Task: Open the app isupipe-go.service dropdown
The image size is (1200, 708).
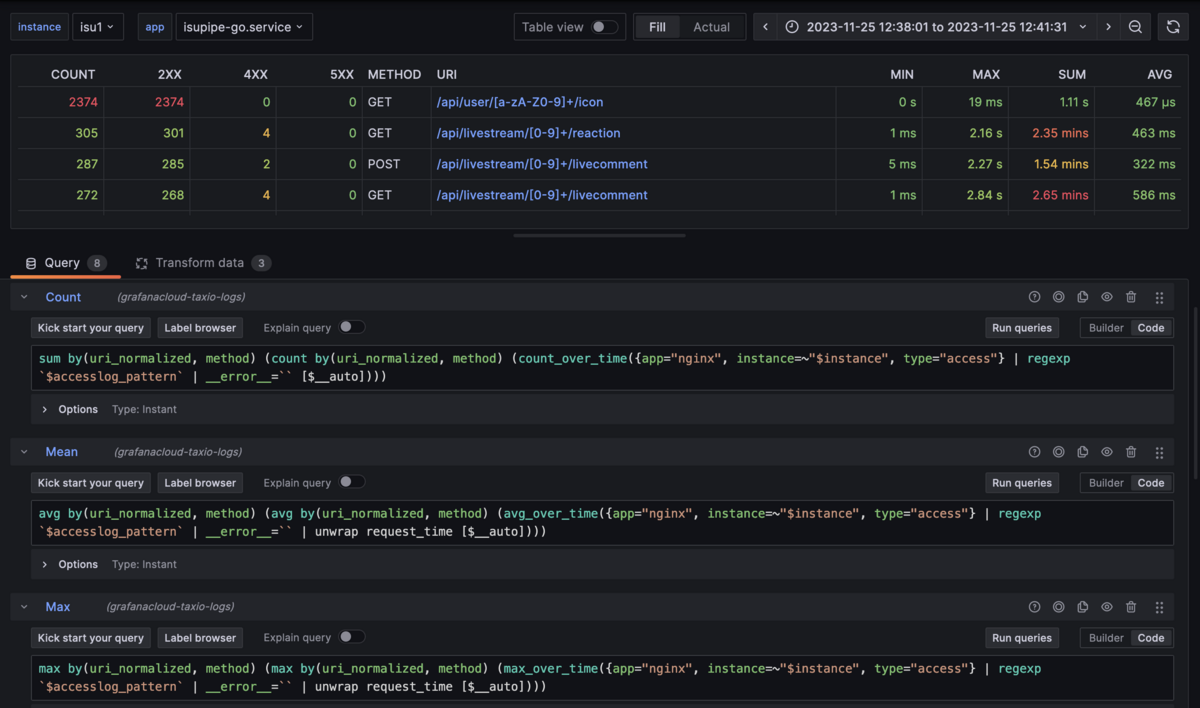Action: [244, 27]
